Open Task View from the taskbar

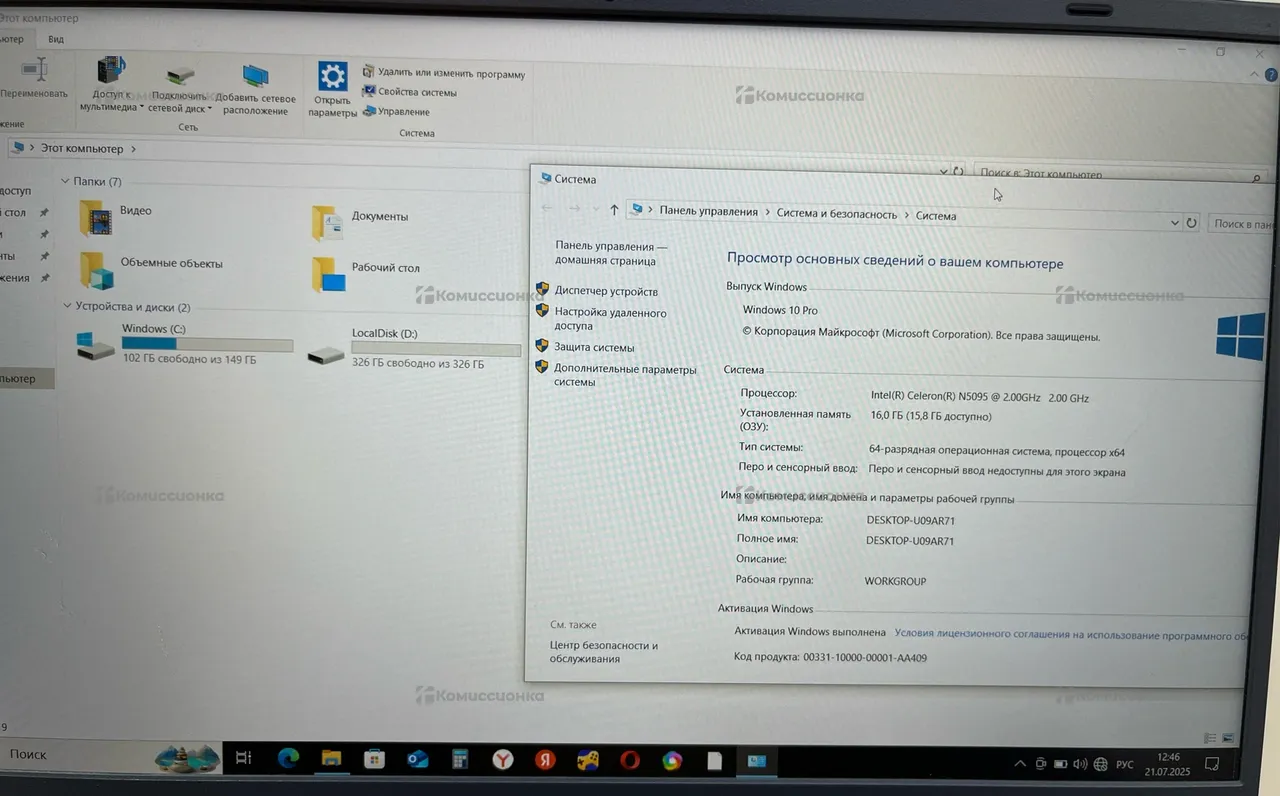[243, 758]
